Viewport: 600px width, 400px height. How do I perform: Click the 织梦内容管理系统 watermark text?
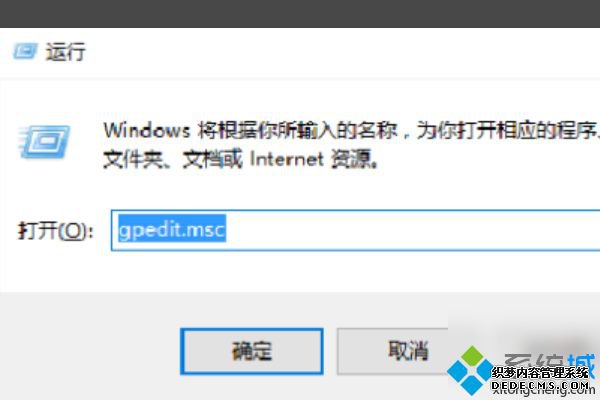pyautogui.click(x=540, y=372)
